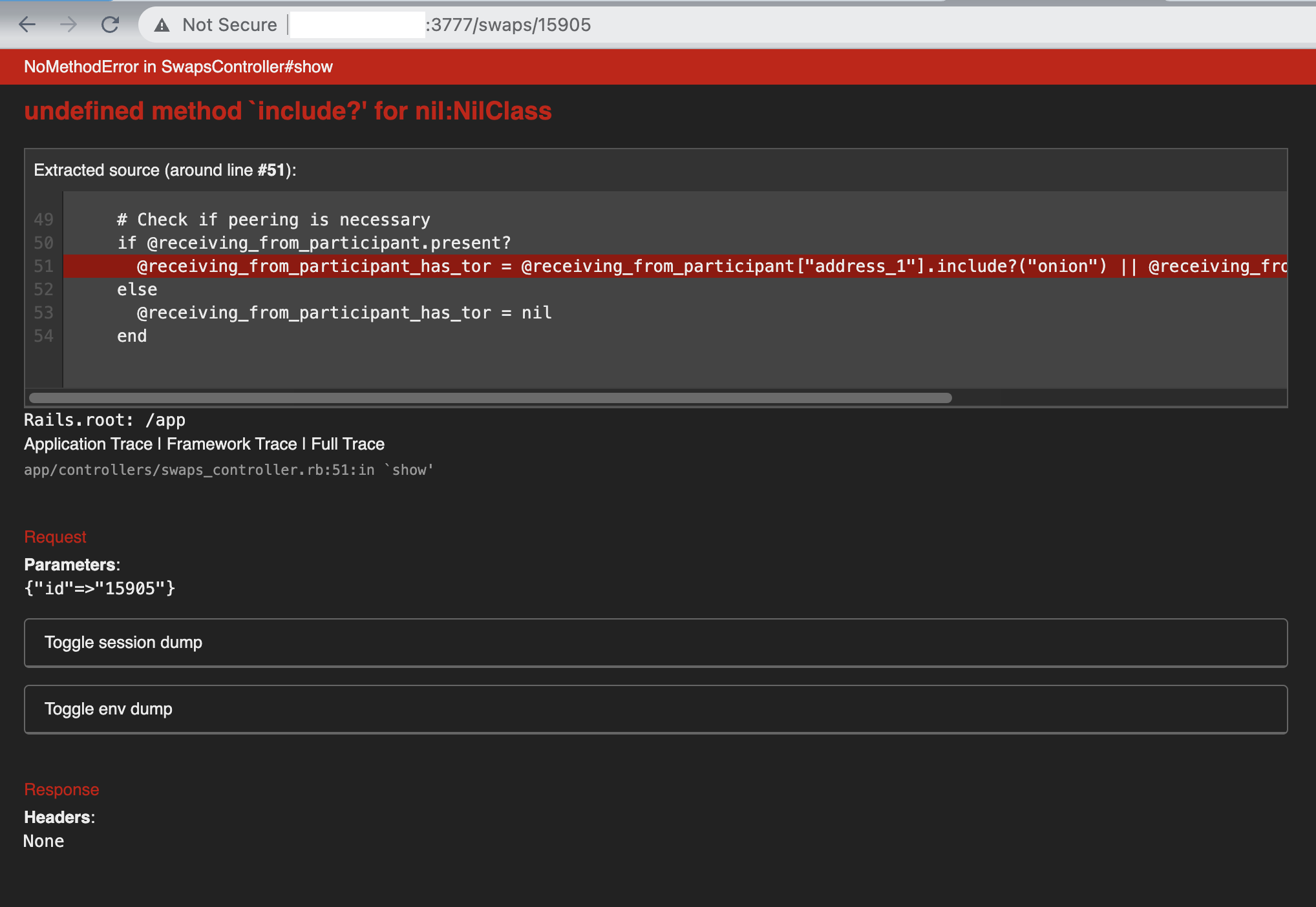The image size is (1316, 907).
Task: Open swaps_controller.rb:51 trace line
Action: 228,470
